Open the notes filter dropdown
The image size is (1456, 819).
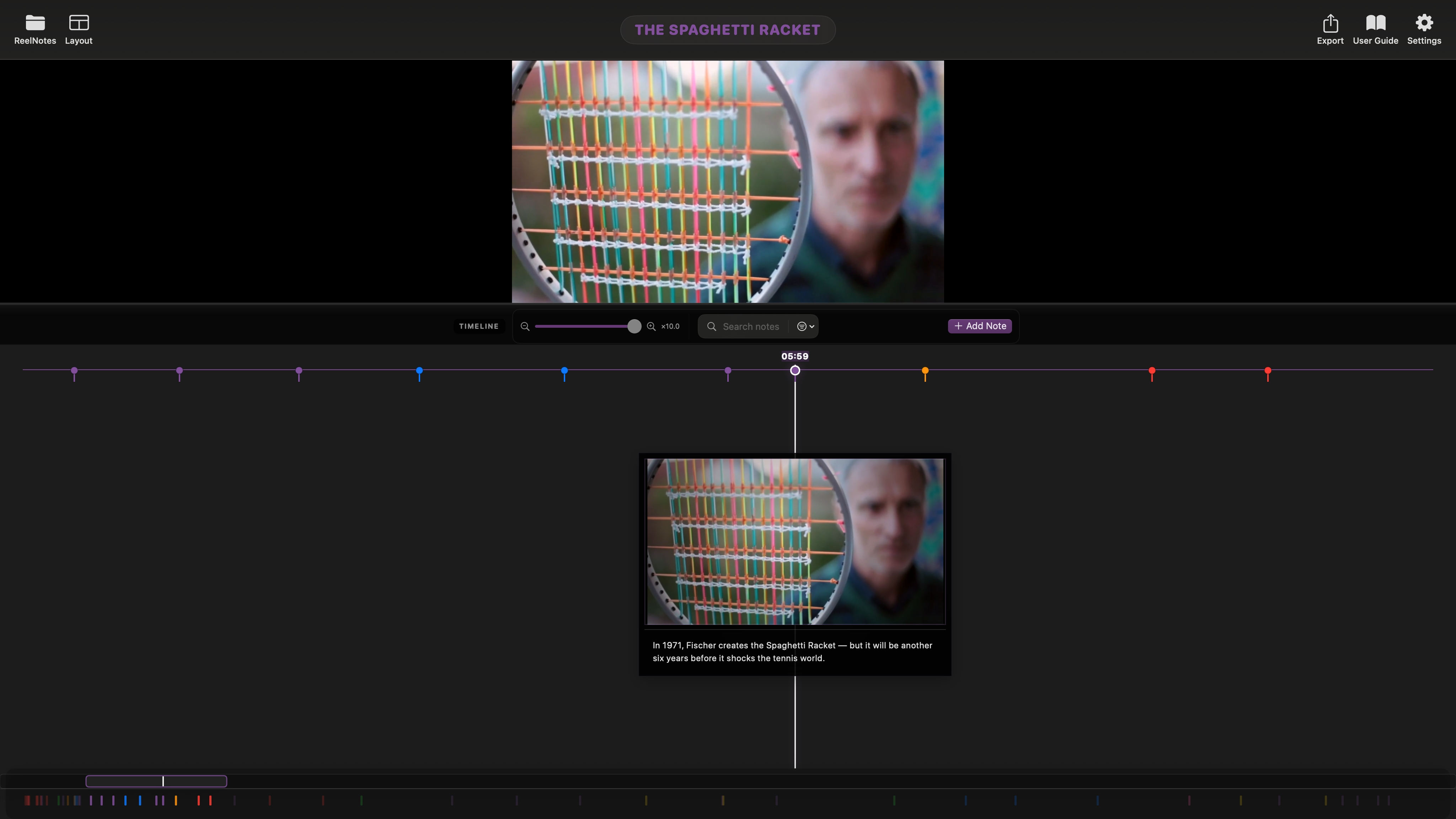coord(805,327)
